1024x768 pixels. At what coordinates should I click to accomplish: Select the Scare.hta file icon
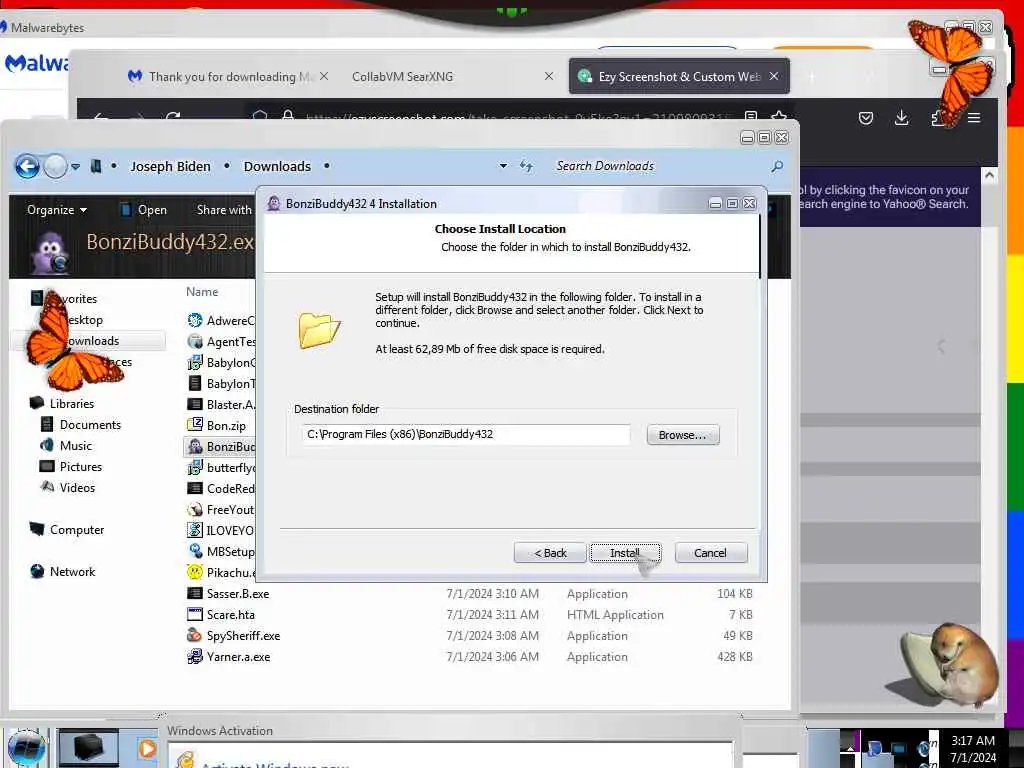coord(195,615)
